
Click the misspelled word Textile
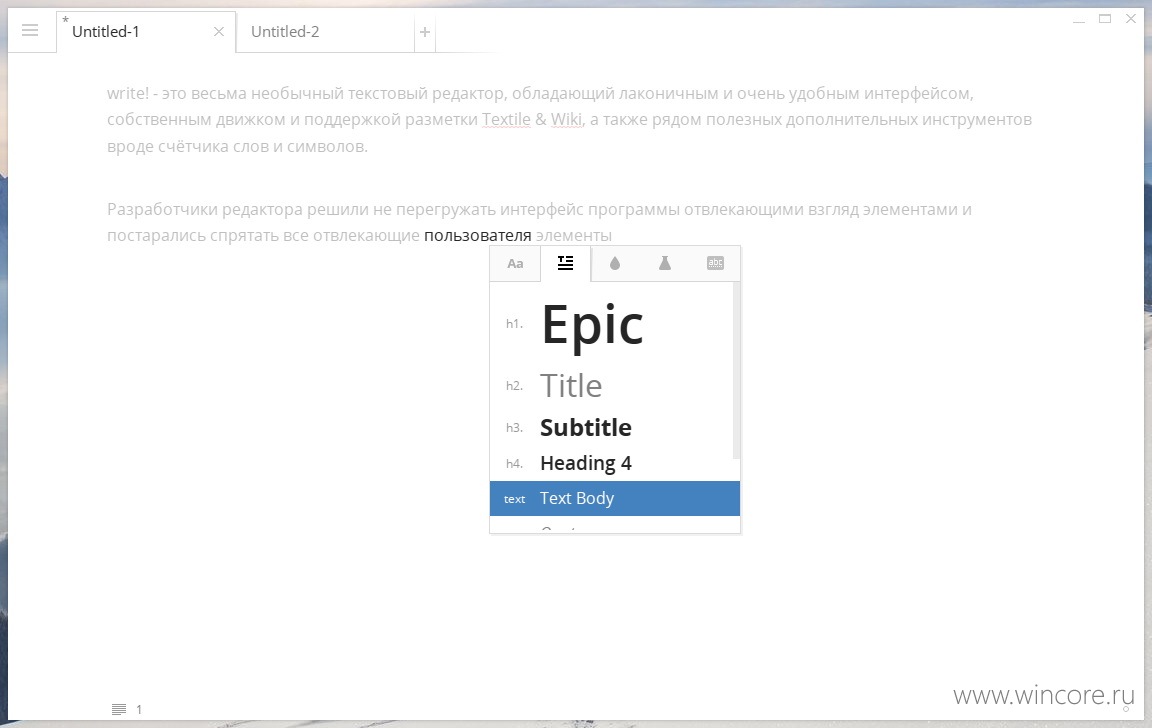506,120
